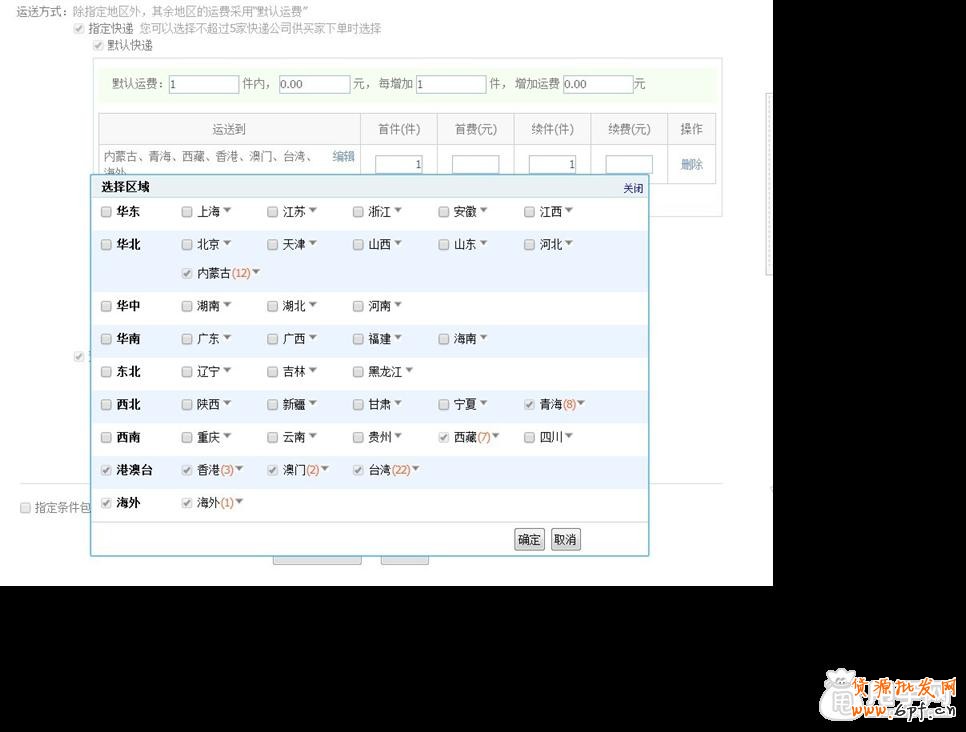Click the 取消 cancel button
The height and width of the screenshot is (732, 966).
[565, 539]
